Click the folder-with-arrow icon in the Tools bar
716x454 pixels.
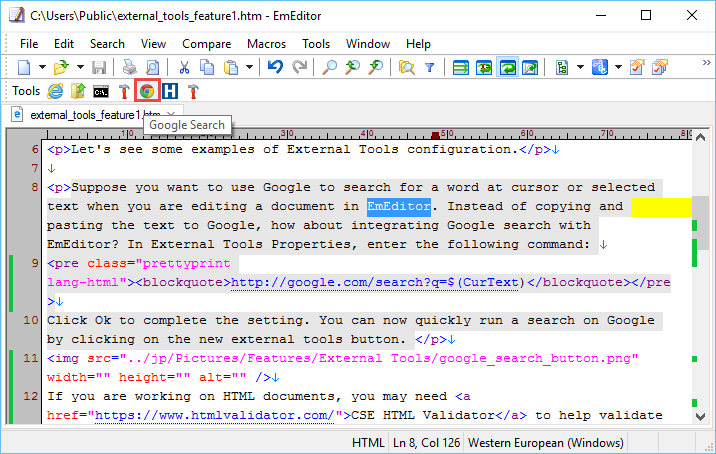point(78,91)
